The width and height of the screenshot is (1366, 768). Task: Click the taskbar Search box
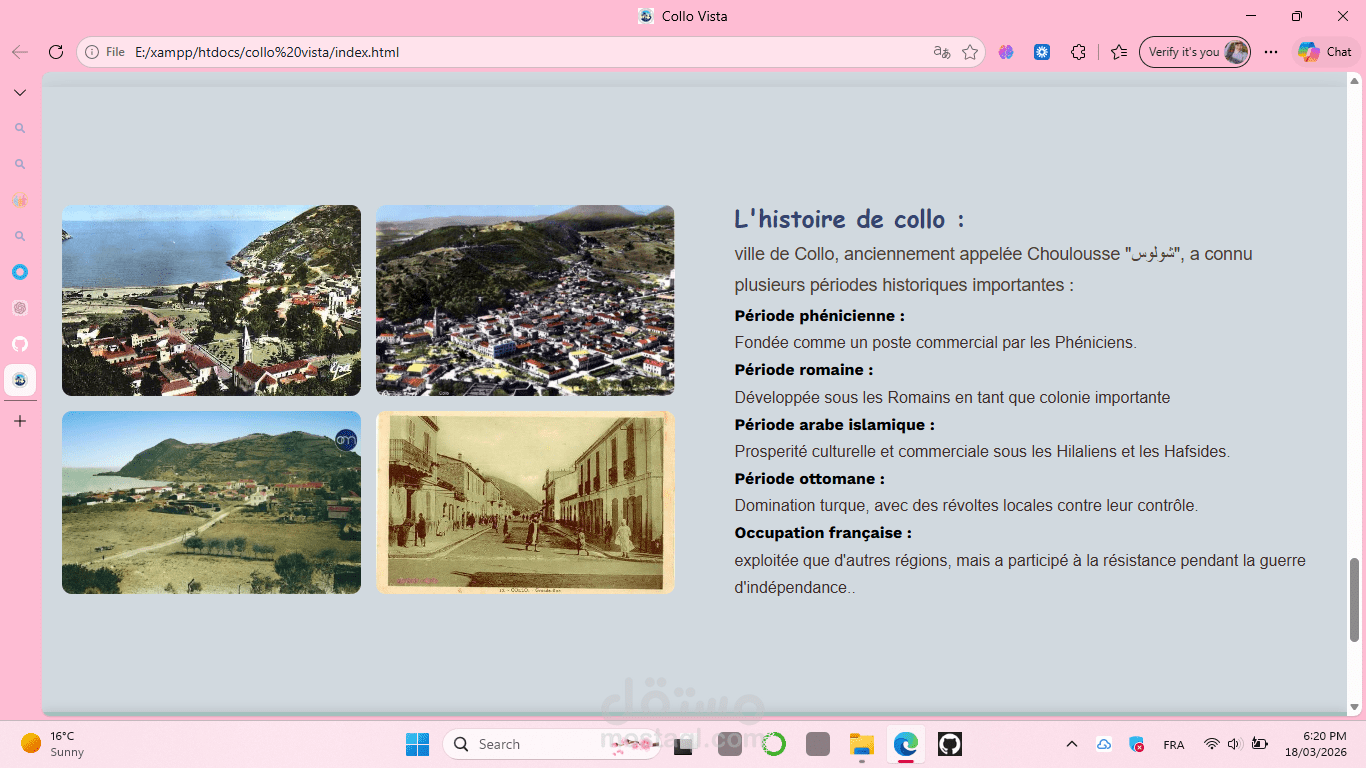551,744
